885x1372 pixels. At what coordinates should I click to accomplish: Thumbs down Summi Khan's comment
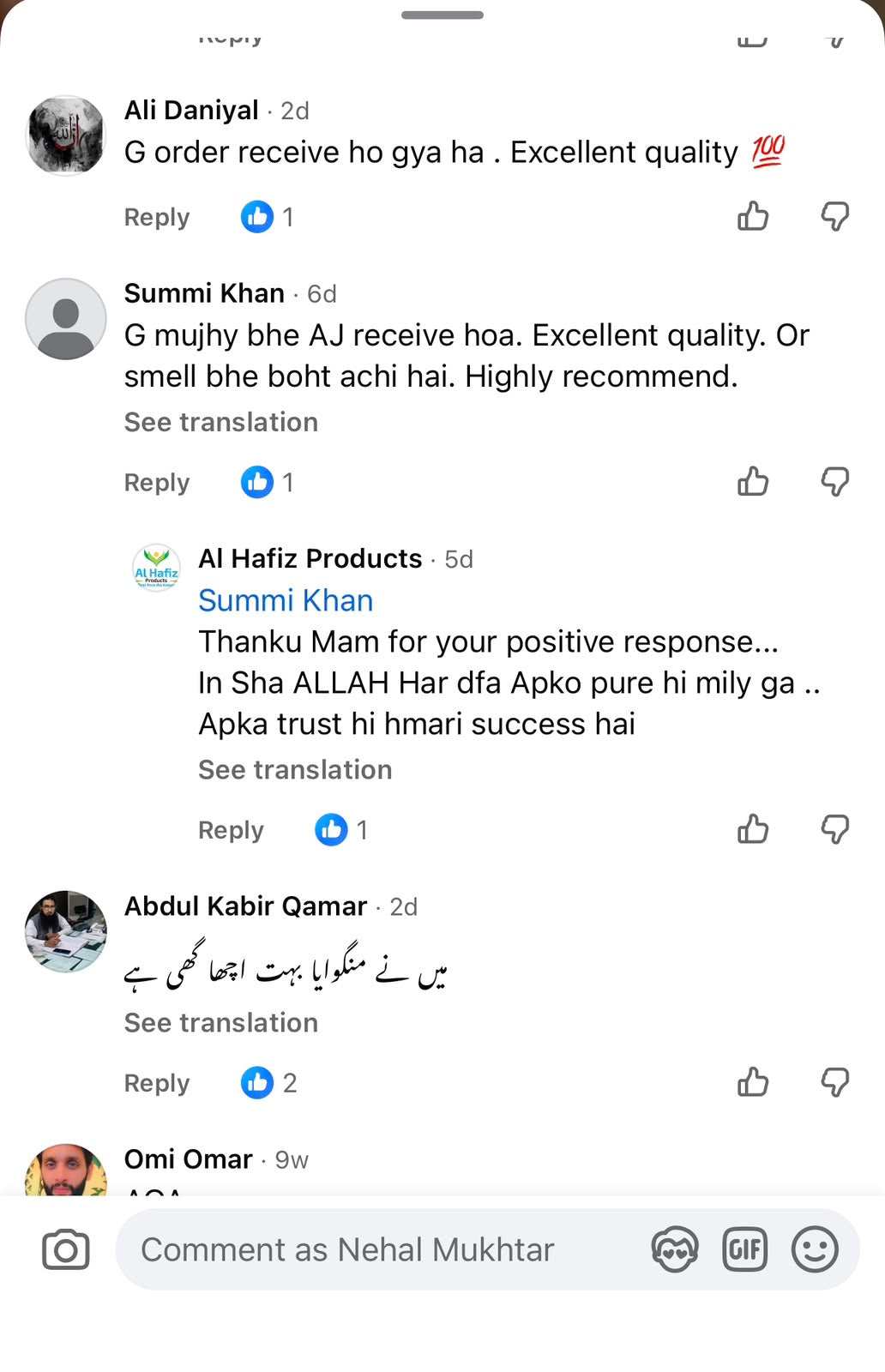[x=835, y=481]
